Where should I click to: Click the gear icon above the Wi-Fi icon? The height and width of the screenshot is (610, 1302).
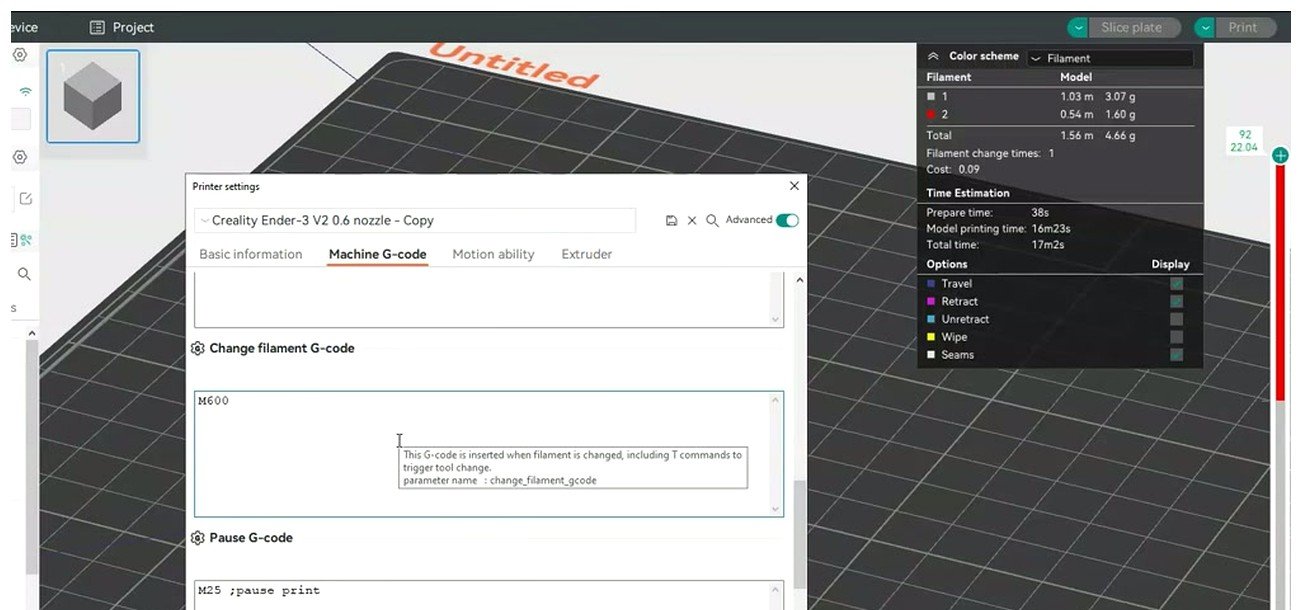[20, 55]
